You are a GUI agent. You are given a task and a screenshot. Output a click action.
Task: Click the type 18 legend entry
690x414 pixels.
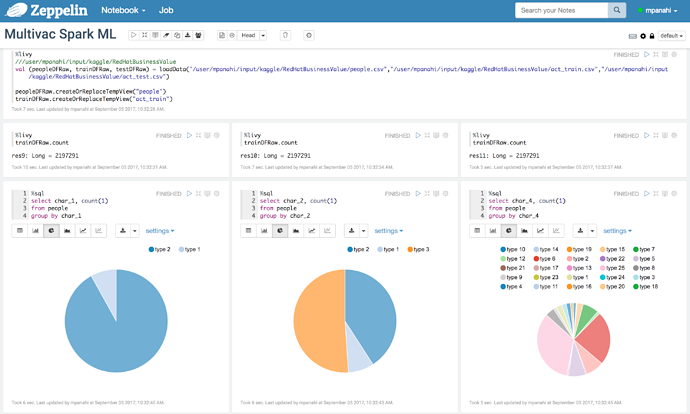coord(646,286)
